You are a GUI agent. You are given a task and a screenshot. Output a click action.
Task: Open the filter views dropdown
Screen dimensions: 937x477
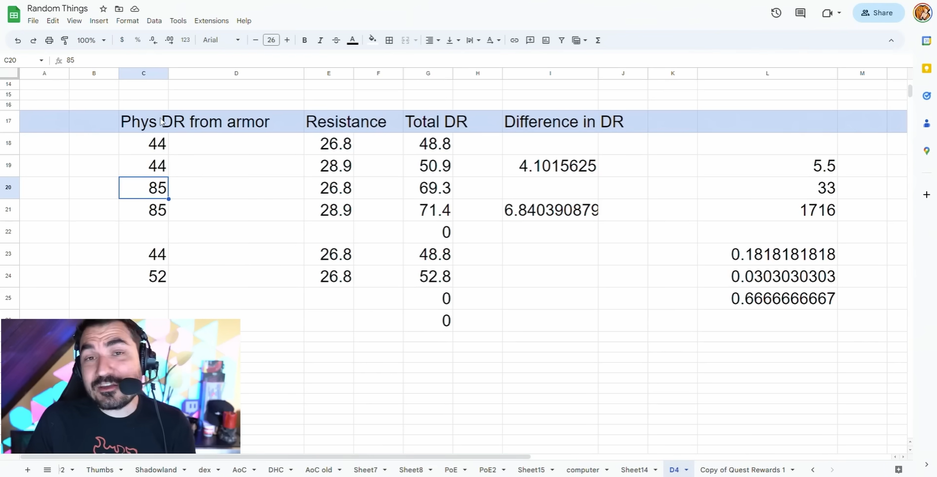[x=579, y=40]
